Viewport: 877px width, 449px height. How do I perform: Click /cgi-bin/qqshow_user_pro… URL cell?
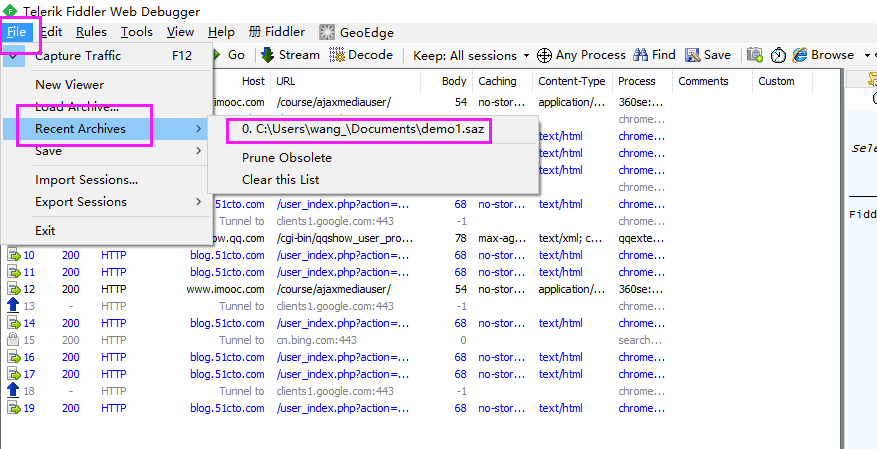coord(345,239)
